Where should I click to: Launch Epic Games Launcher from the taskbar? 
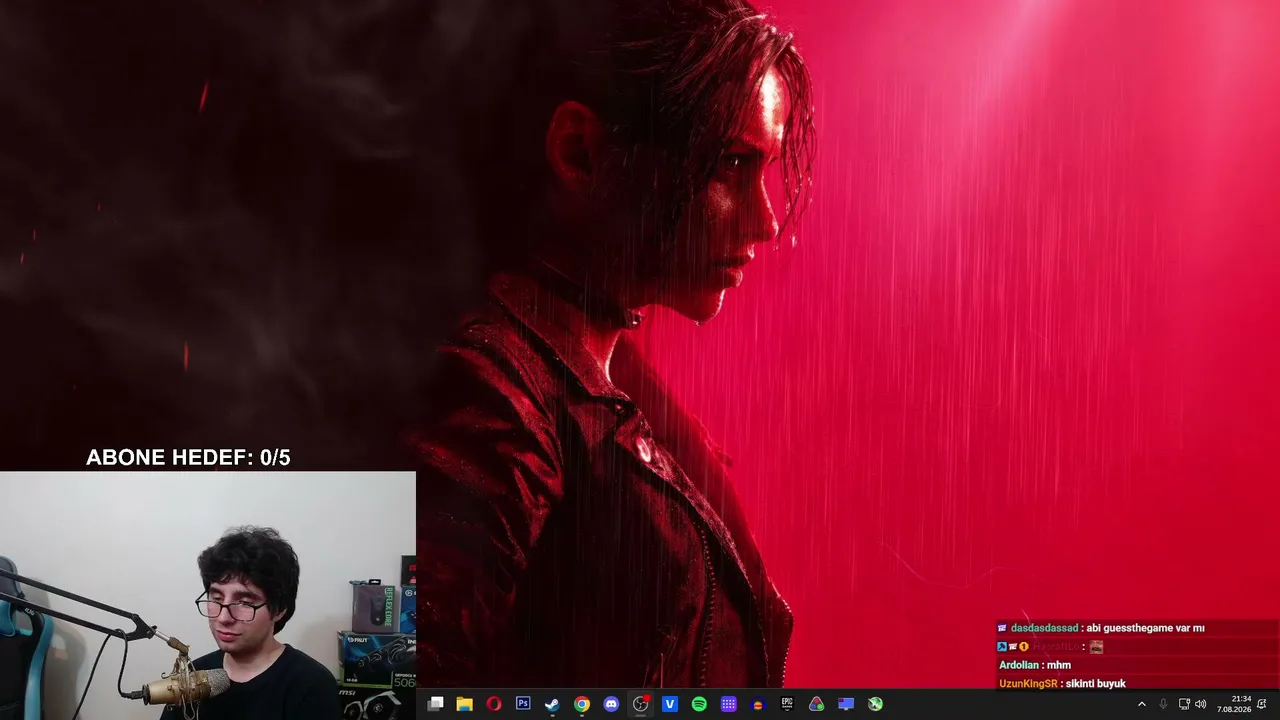tap(787, 704)
